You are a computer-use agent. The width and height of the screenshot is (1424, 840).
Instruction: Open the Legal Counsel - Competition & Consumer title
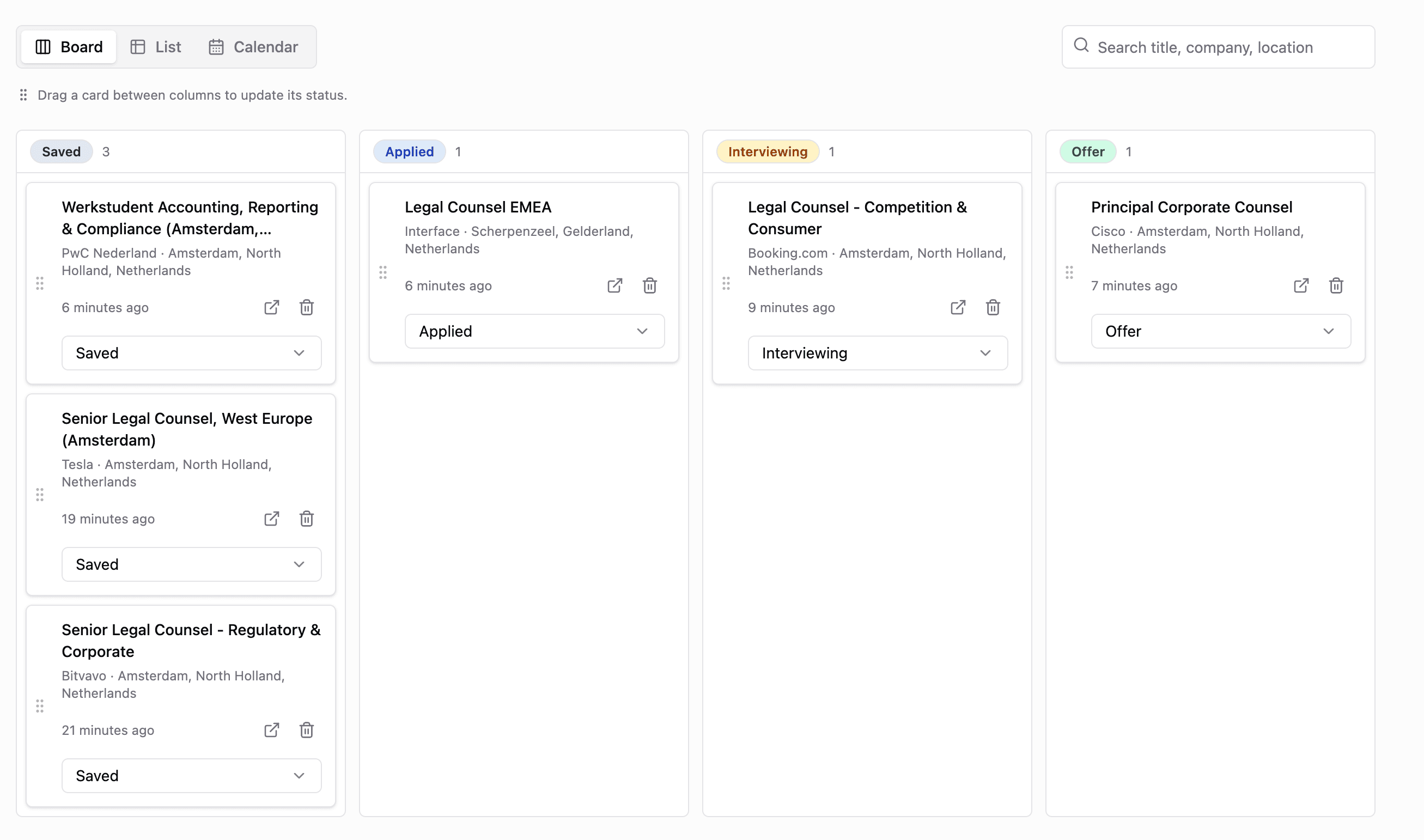click(857, 218)
